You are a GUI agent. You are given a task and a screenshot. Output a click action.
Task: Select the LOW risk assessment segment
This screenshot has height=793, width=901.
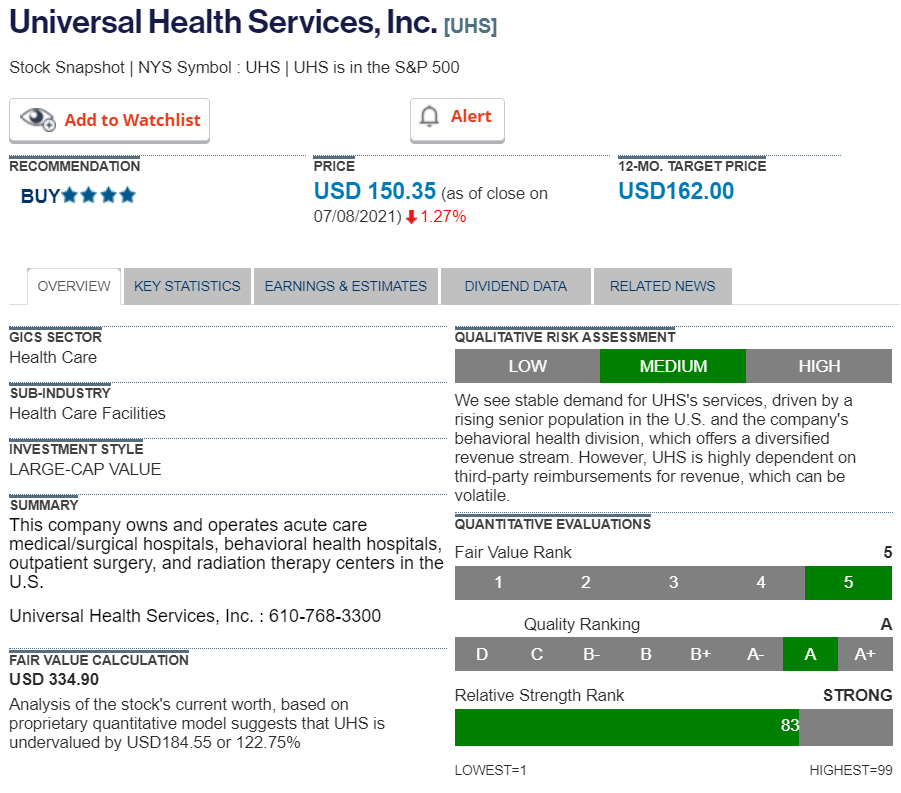click(527, 366)
